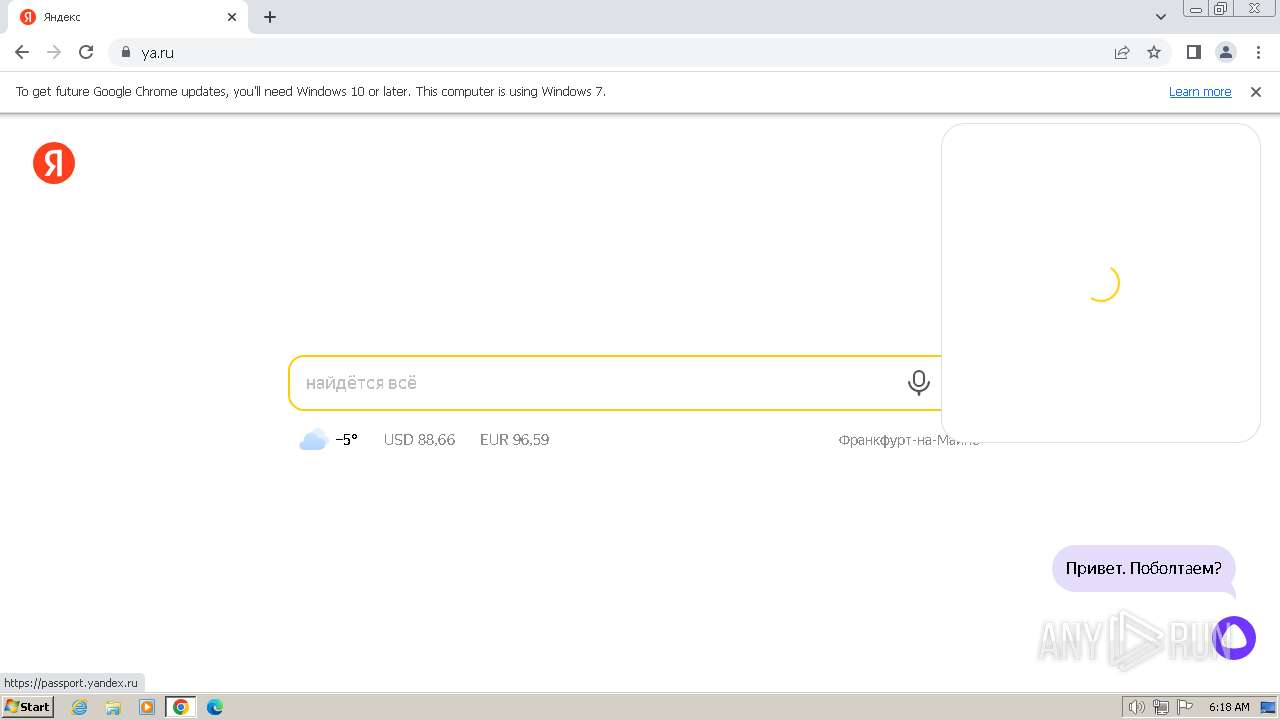This screenshot has height=720, width=1280.
Task: Click the Привет. Поболтаем? chat bubble
Action: click(x=1144, y=568)
